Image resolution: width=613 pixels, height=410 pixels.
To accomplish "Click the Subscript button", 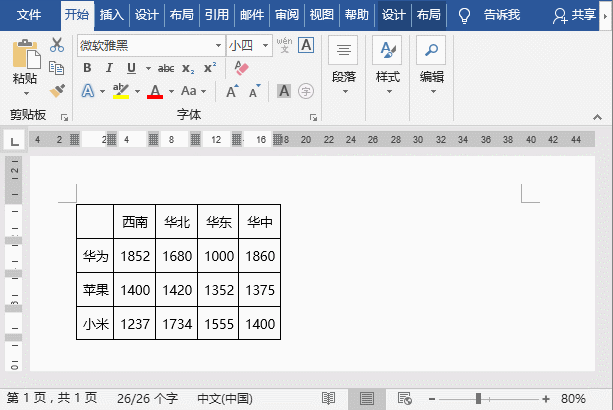I will coord(189,68).
